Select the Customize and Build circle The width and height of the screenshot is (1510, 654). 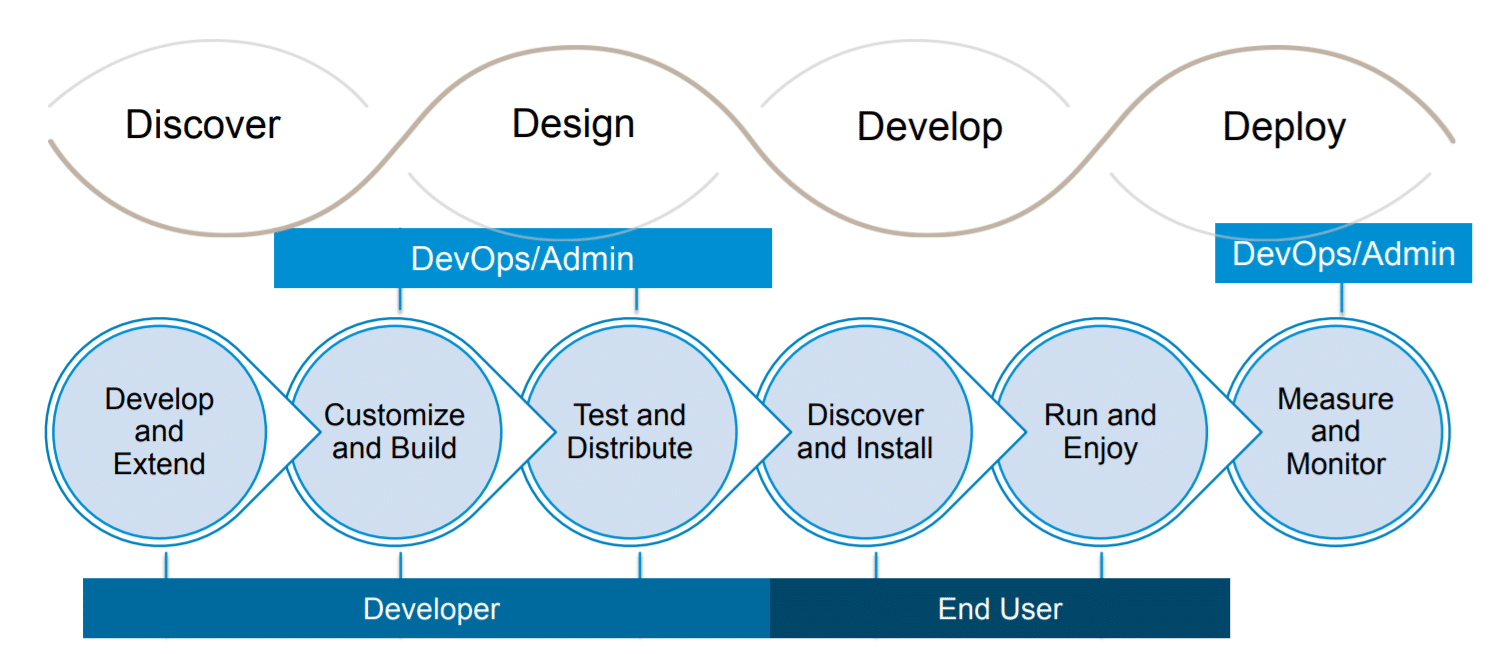click(394, 432)
